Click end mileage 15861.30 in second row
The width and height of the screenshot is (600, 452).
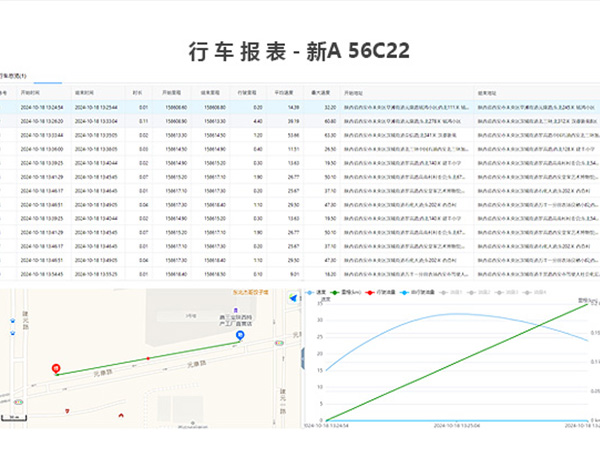click(215, 121)
